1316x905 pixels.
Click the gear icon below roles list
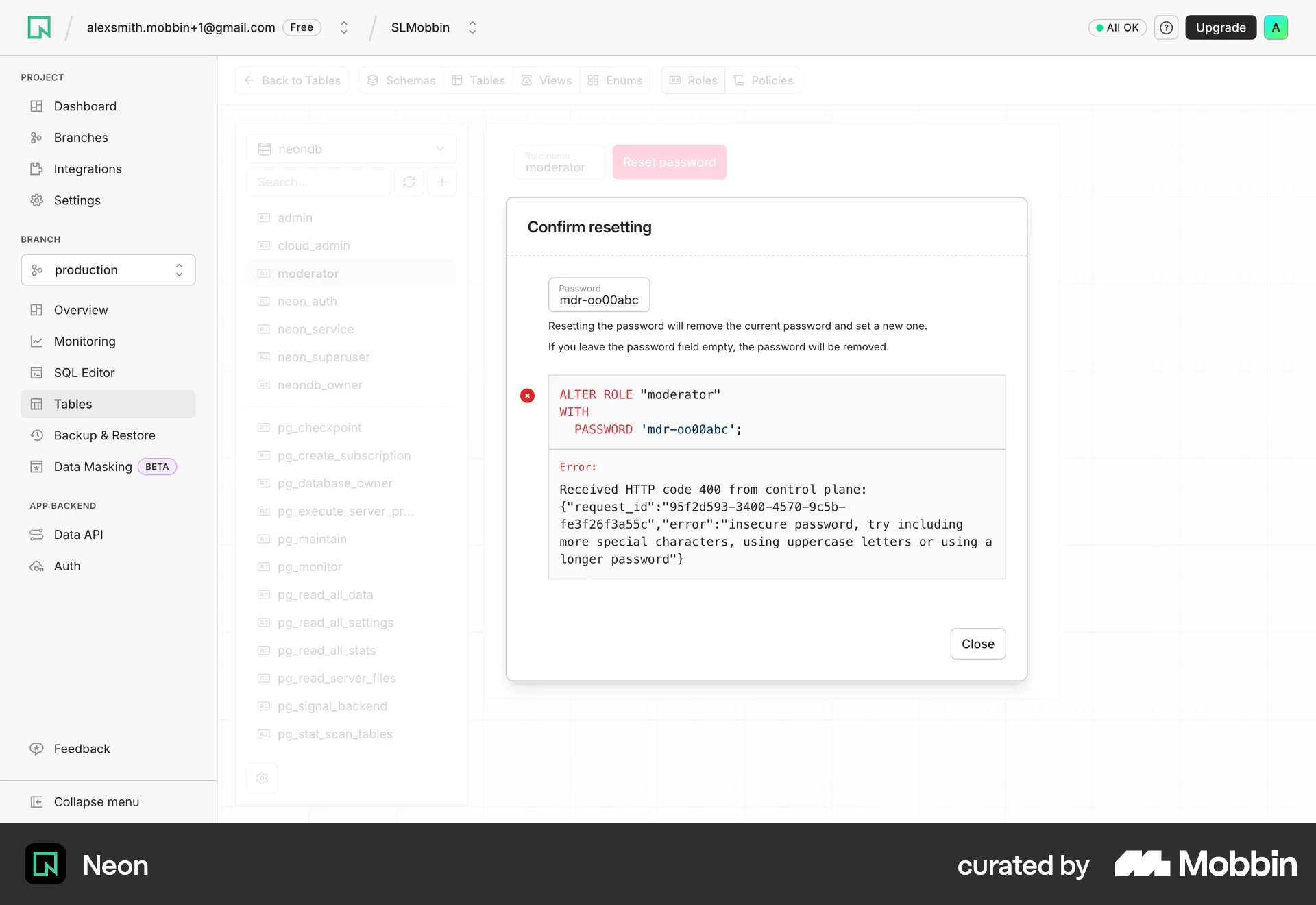coord(262,778)
